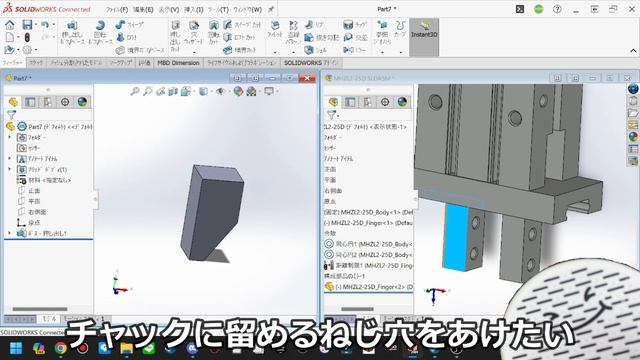This screenshot has width=640, height=360.
Task: Click the blue highlighted finger face in the assembly view
Action: click(x=456, y=237)
